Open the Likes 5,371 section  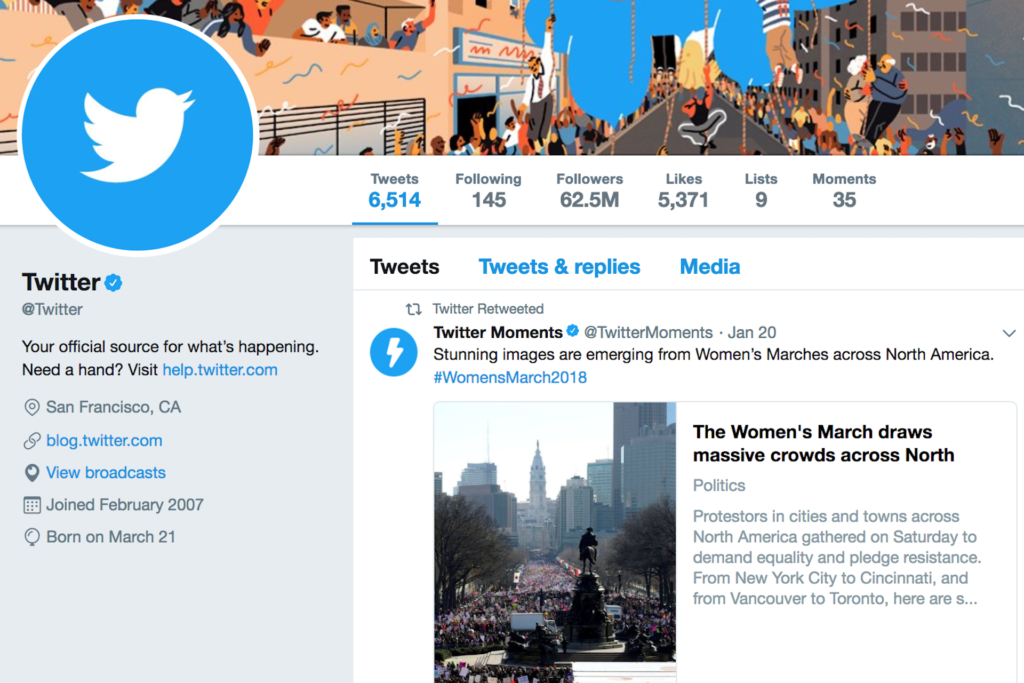tap(683, 191)
